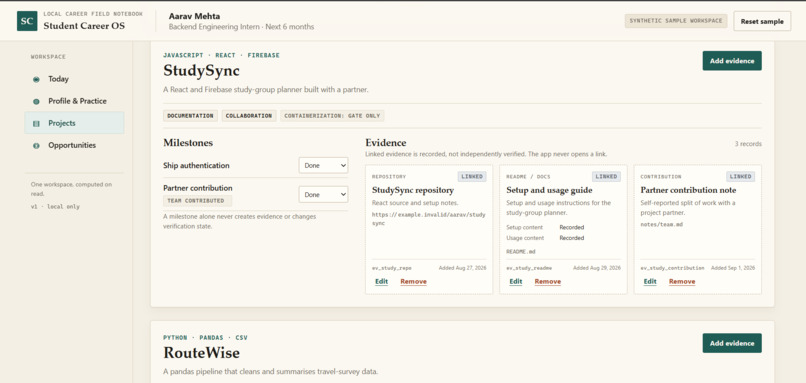Click the Partner contribution milestone label
This screenshot has width=806, height=383.
(198, 188)
